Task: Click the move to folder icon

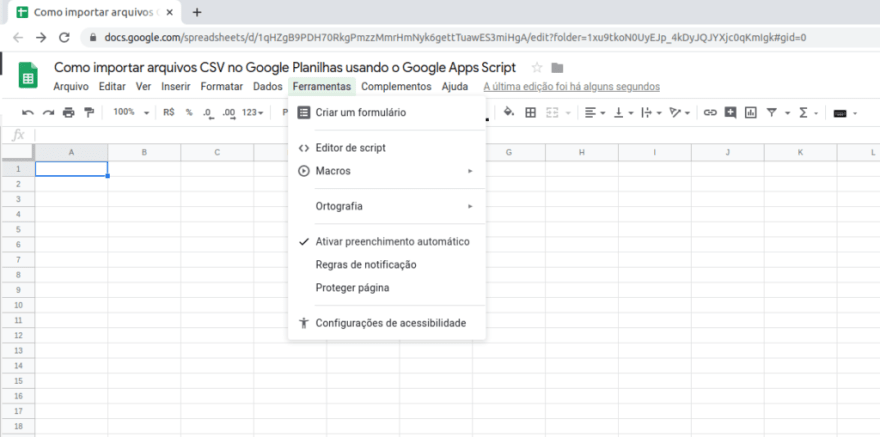Action: (557, 68)
